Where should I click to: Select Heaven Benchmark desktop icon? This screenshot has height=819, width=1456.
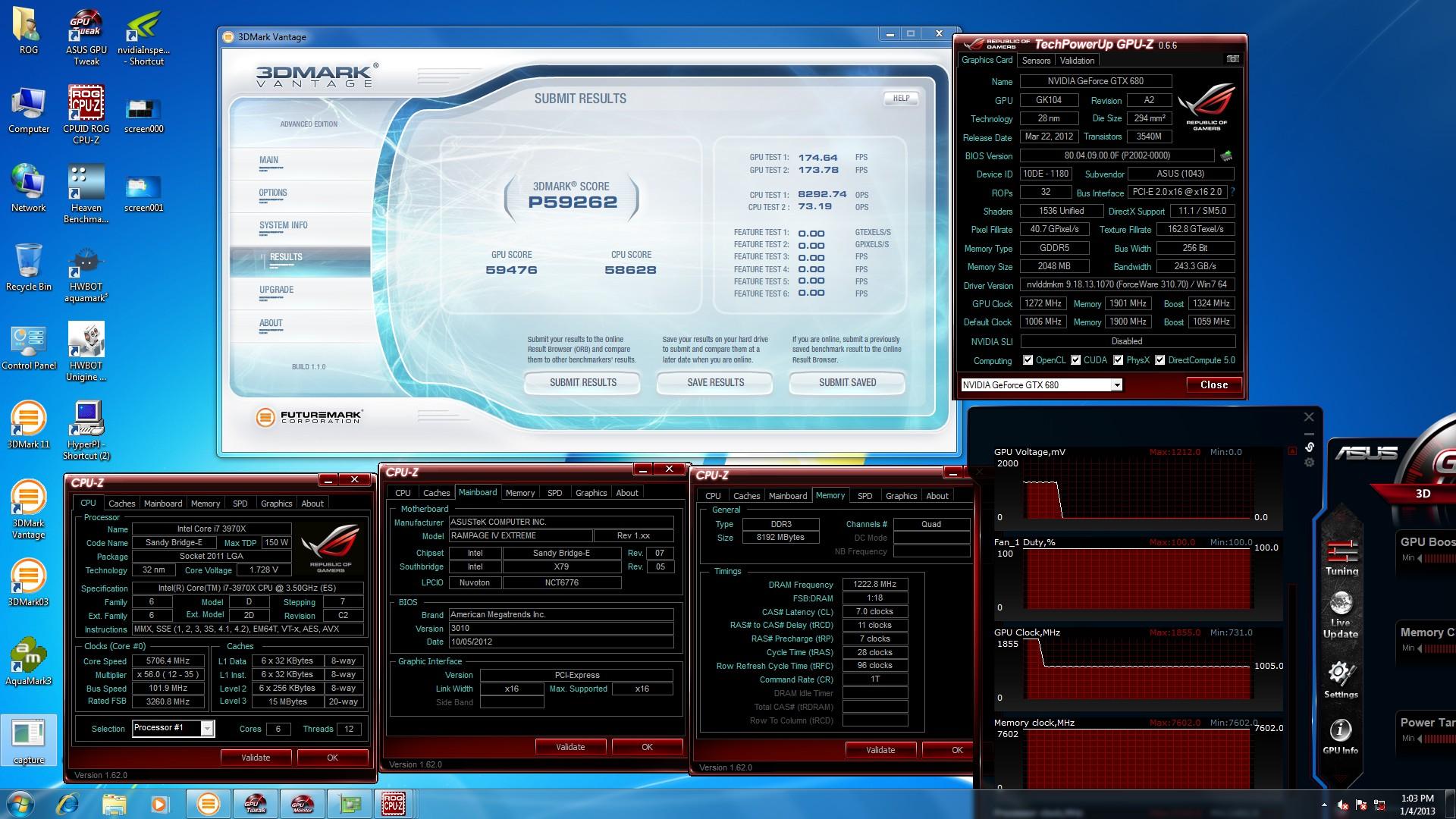coord(86,194)
